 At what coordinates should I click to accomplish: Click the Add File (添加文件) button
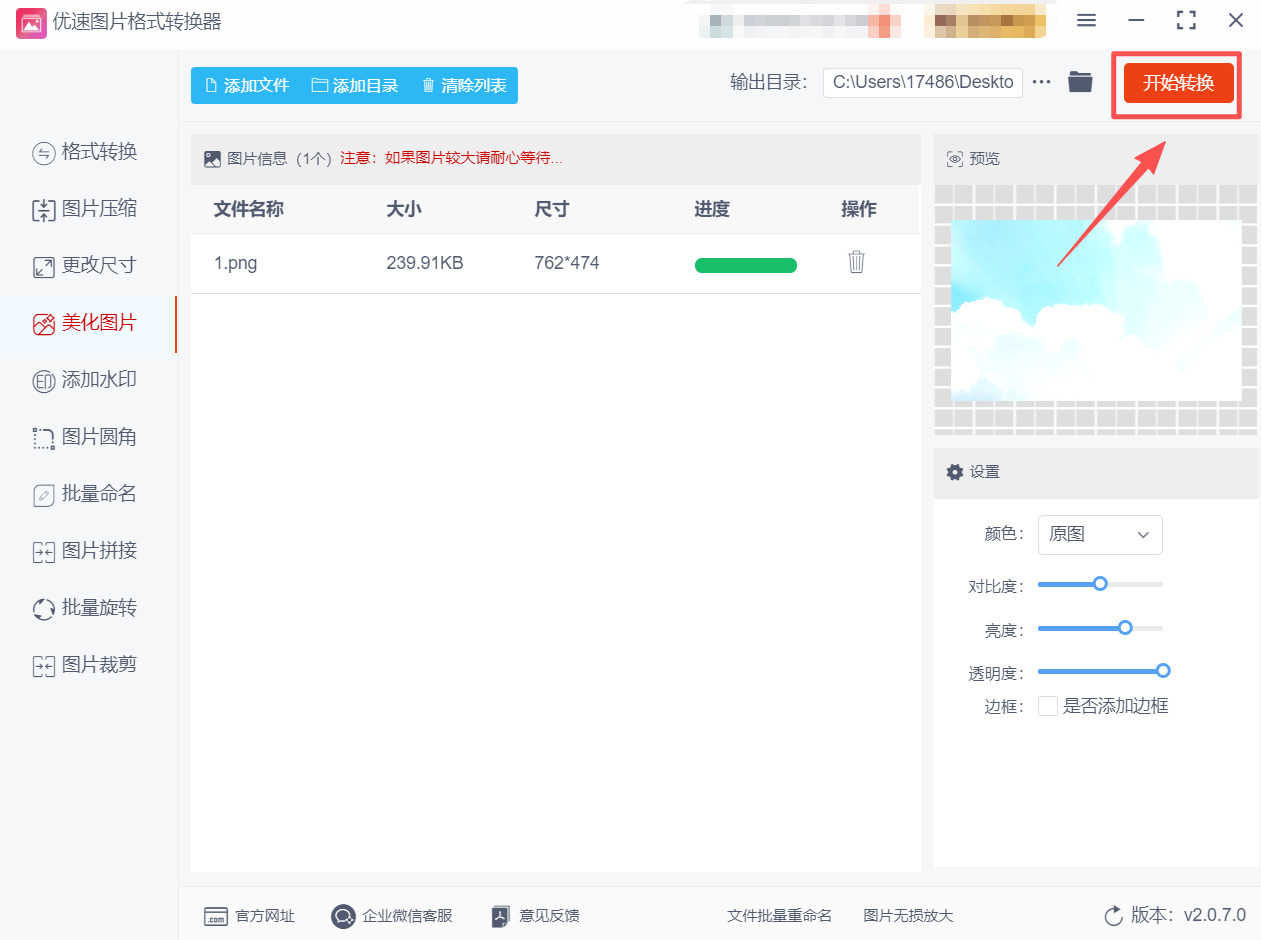(x=246, y=86)
